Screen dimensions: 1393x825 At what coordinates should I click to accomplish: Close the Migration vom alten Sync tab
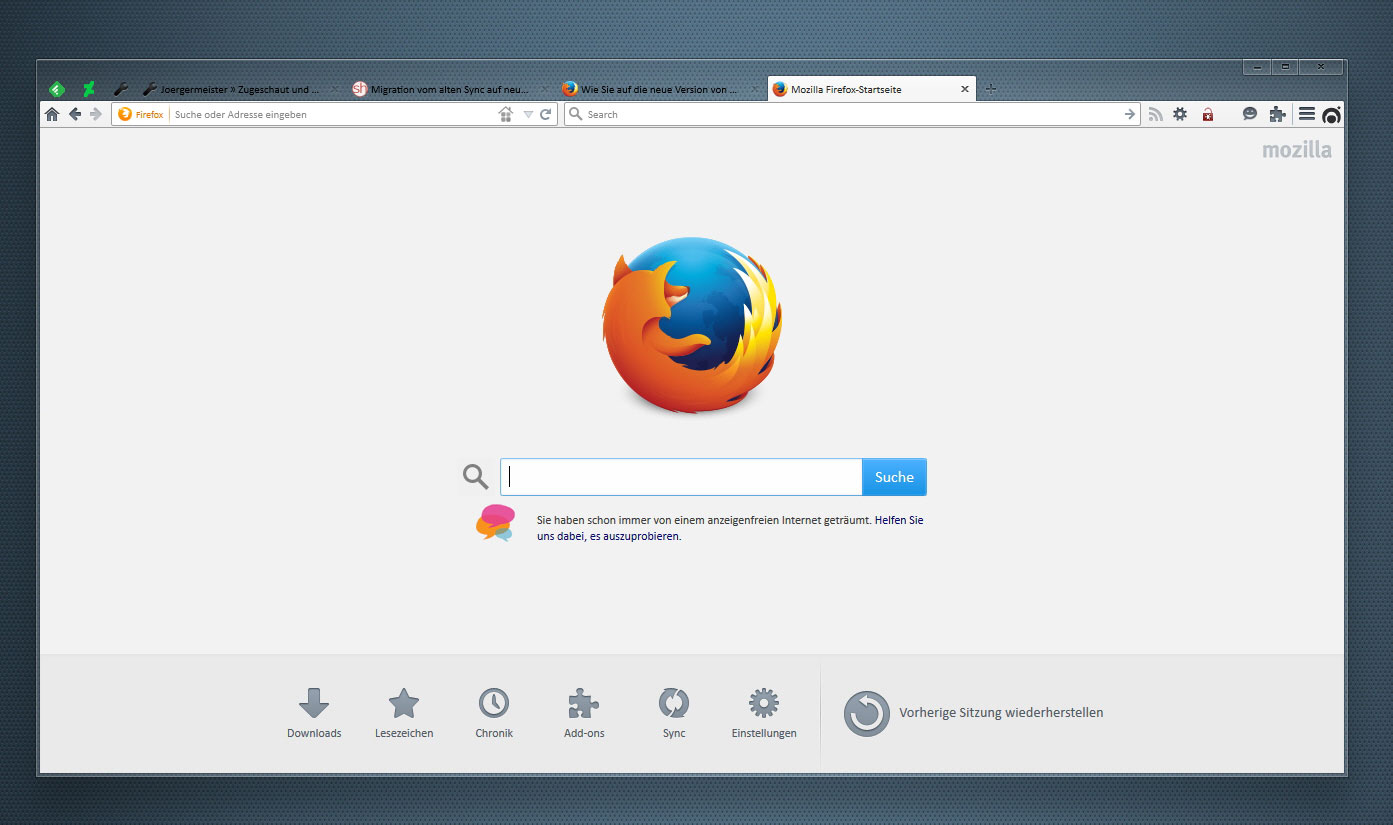tap(543, 89)
